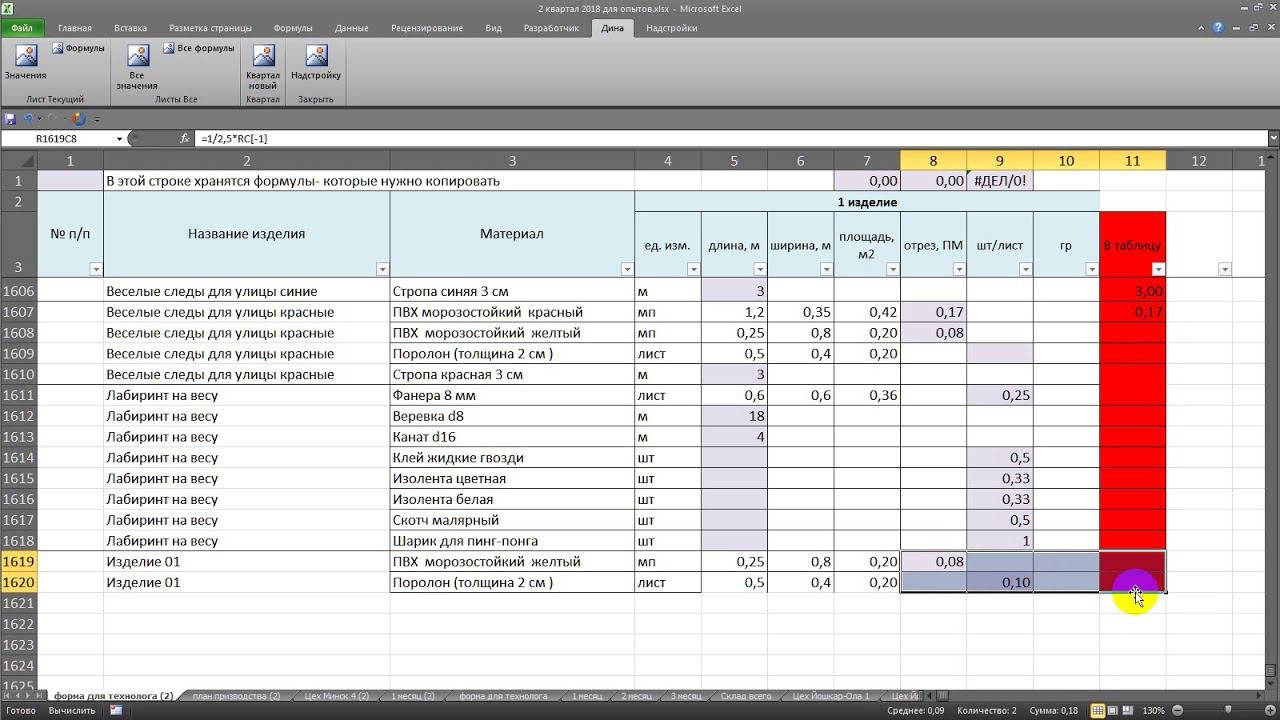Open the Name Box dropdown arrow
Screen dimensions: 1280x720
[x=120, y=139]
